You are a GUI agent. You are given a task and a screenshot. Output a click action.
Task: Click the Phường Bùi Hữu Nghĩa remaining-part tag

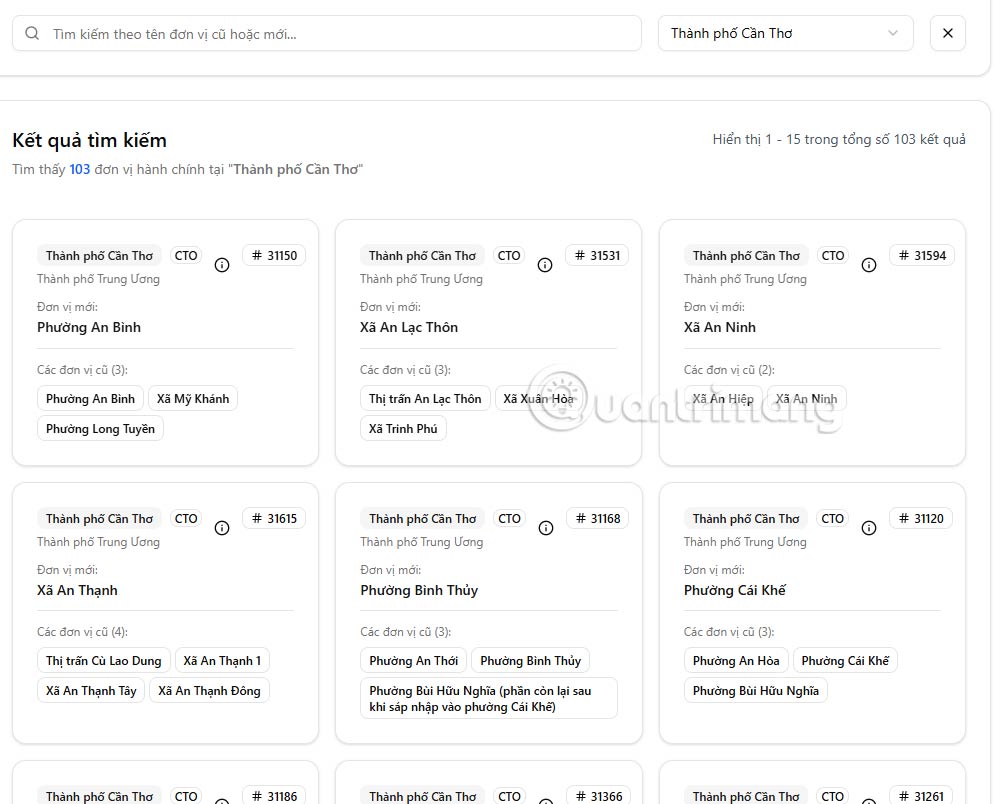click(x=488, y=698)
